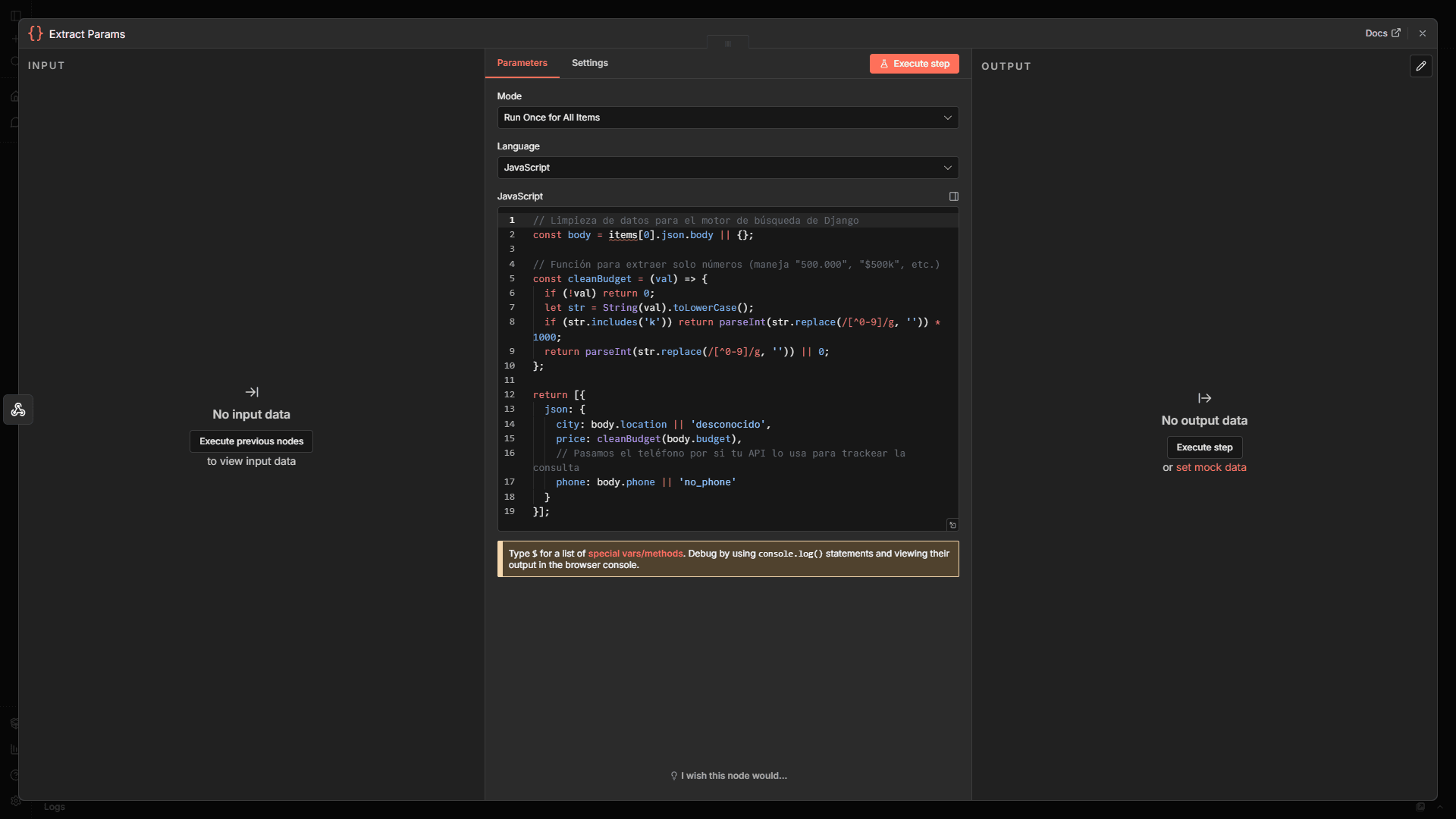Click the 'set mock data' link in the output panel
Viewport: 1456px width, 819px height.
[x=1211, y=468]
